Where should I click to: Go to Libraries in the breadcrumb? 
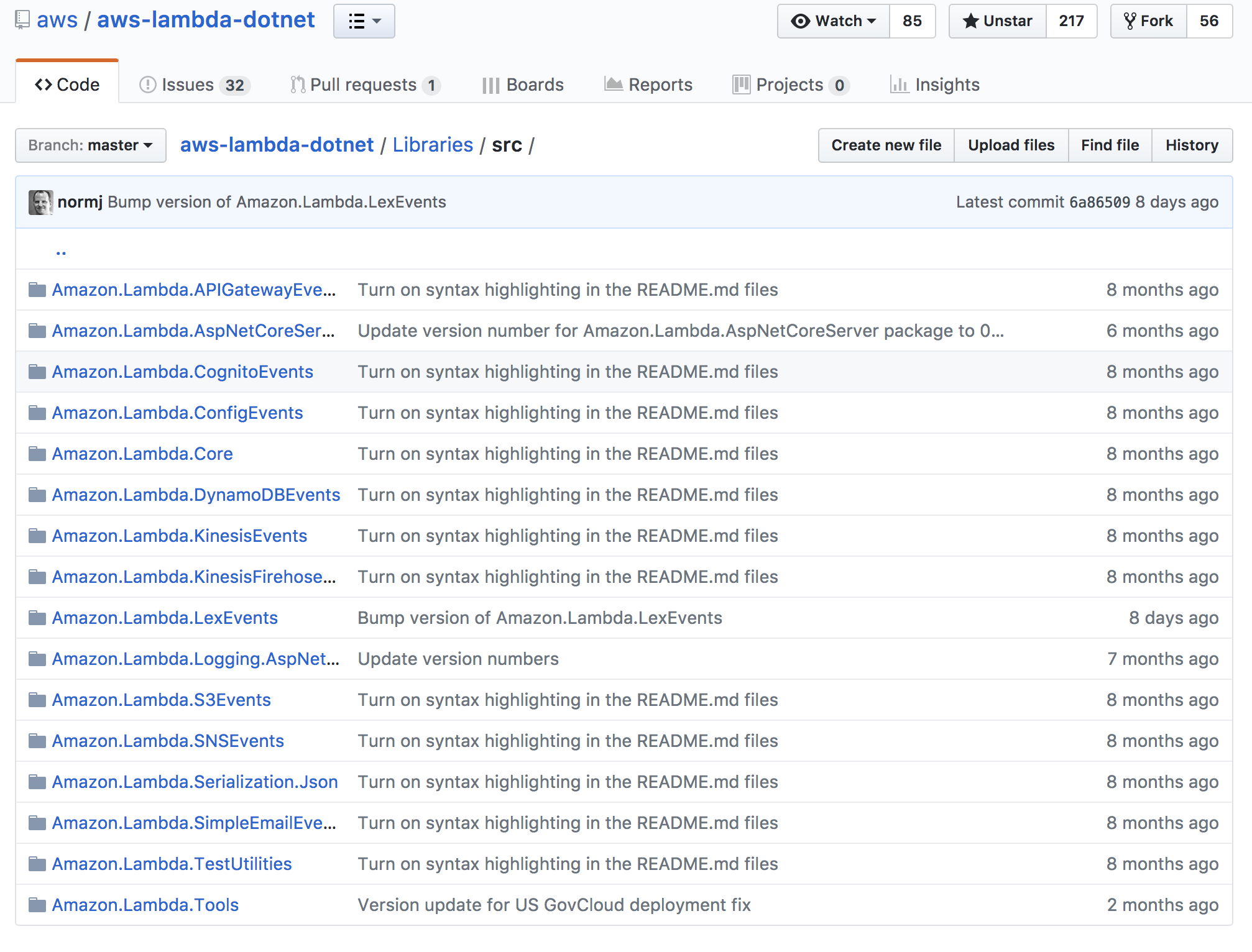tap(433, 145)
